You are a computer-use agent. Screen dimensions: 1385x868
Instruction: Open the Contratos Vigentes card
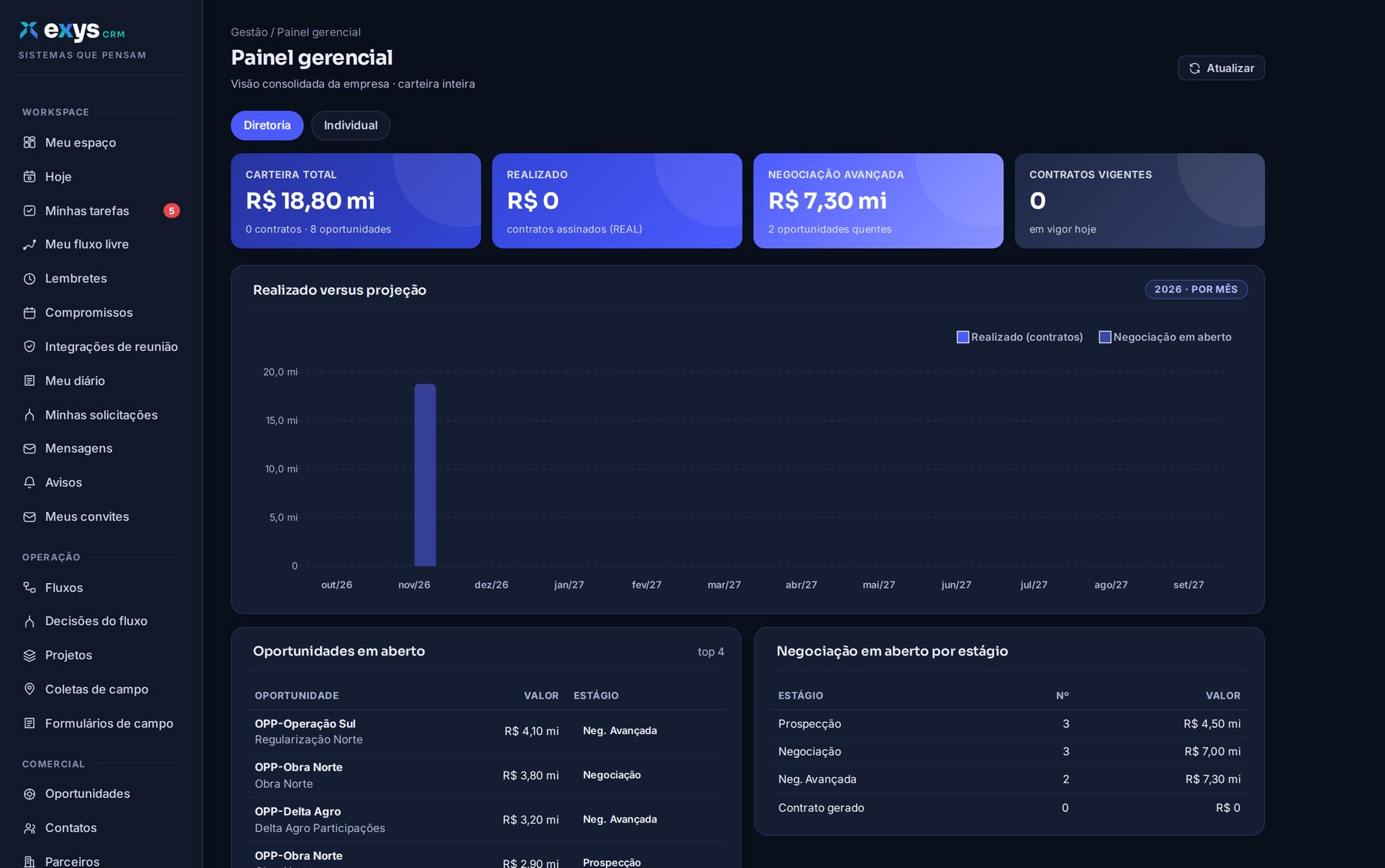(x=1140, y=201)
